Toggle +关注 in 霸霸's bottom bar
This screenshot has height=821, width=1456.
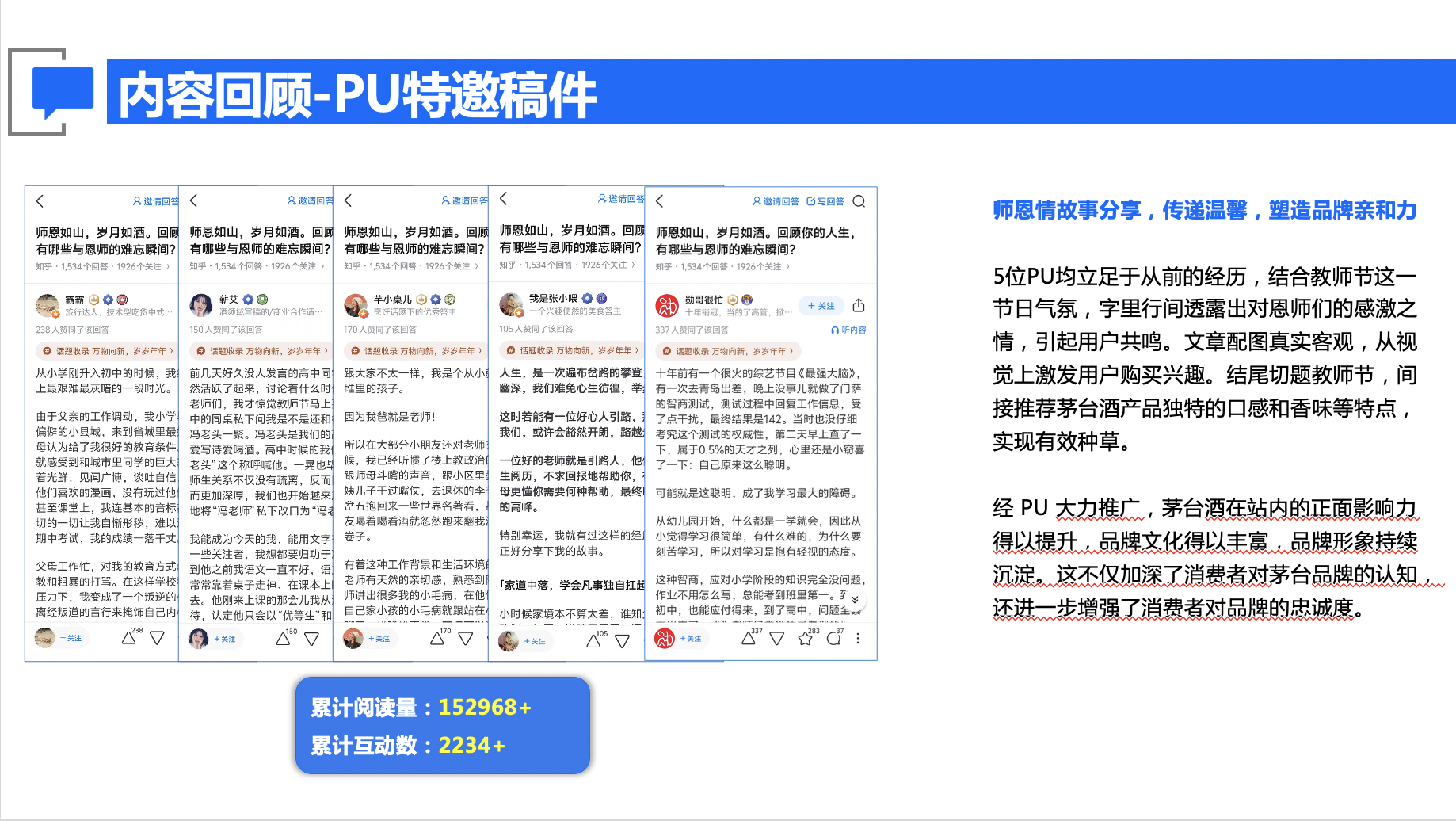pos(71,639)
